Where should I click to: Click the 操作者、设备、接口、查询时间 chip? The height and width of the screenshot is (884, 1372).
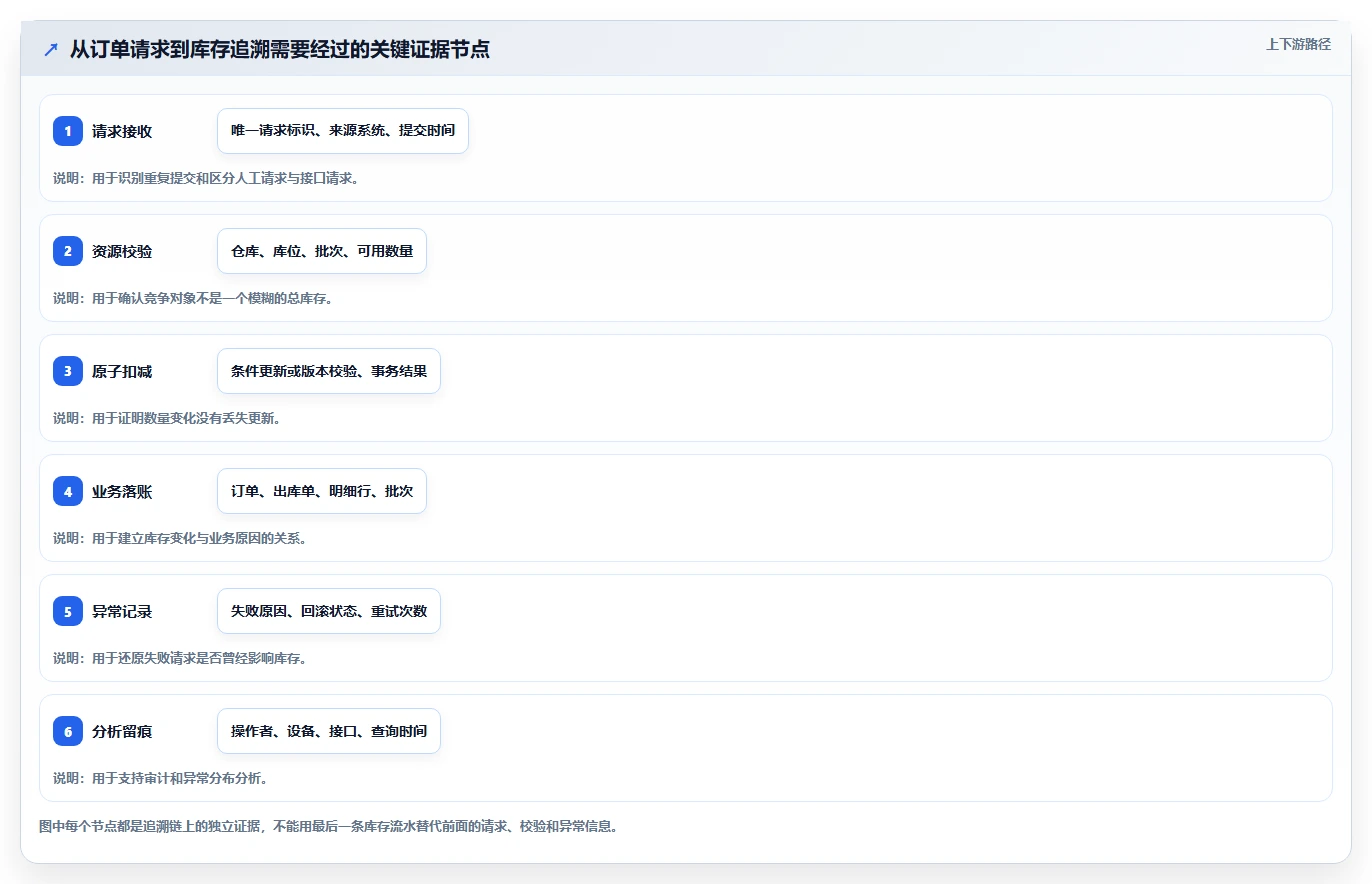tap(329, 731)
